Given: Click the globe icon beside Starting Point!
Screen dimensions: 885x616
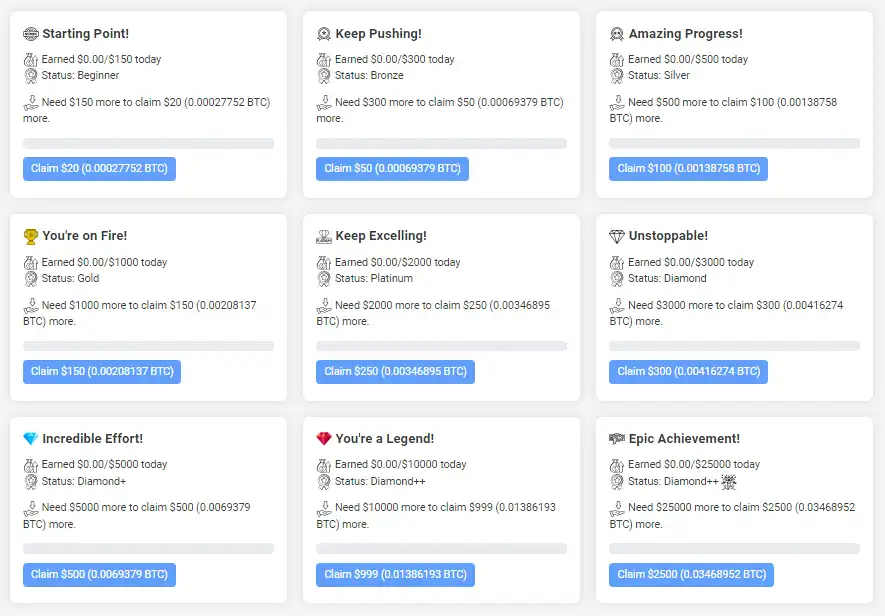Looking at the screenshot, I should click(x=30, y=34).
